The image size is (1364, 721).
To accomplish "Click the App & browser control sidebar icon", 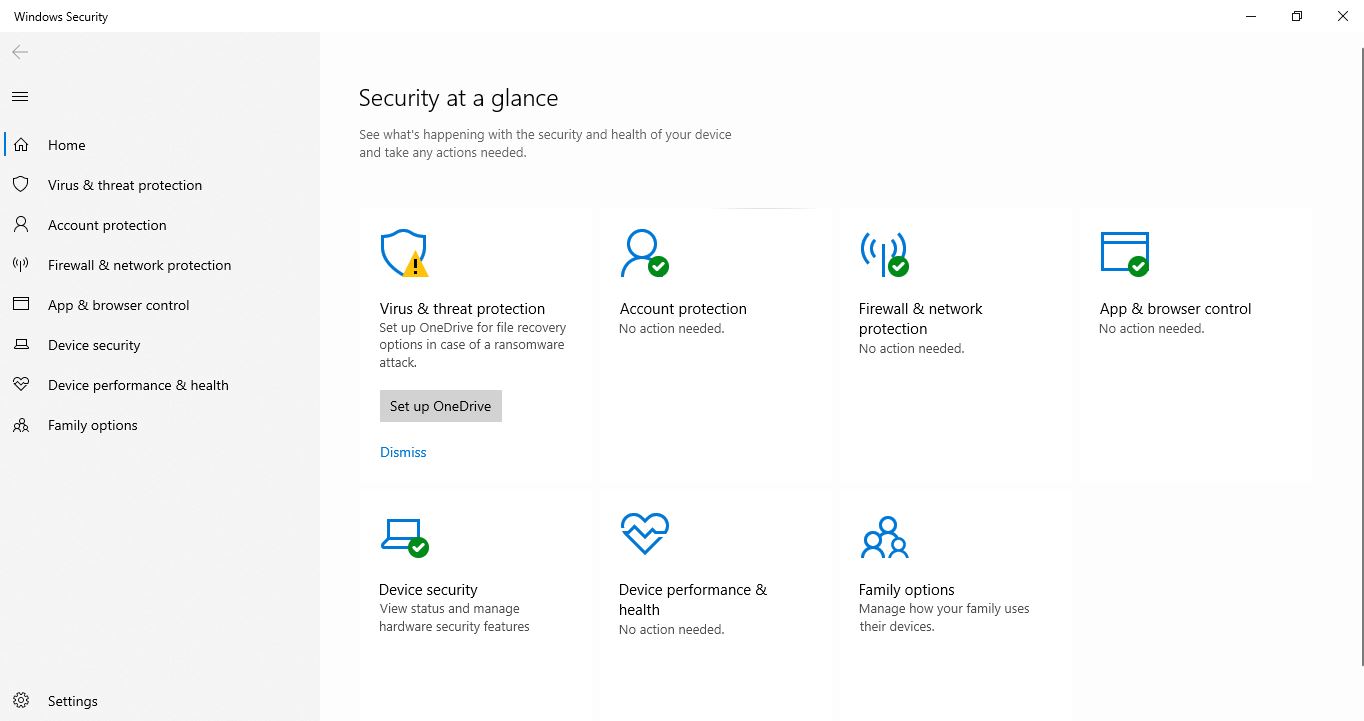I will pyautogui.click(x=20, y=304).
